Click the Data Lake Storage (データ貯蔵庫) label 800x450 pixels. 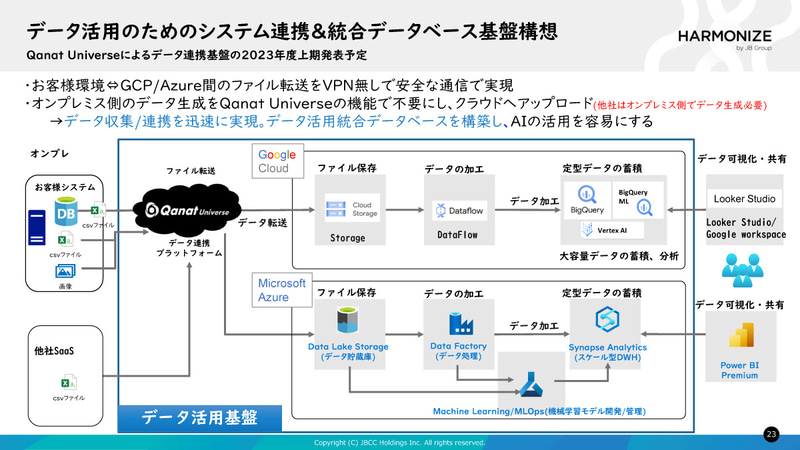pos(348,352)
